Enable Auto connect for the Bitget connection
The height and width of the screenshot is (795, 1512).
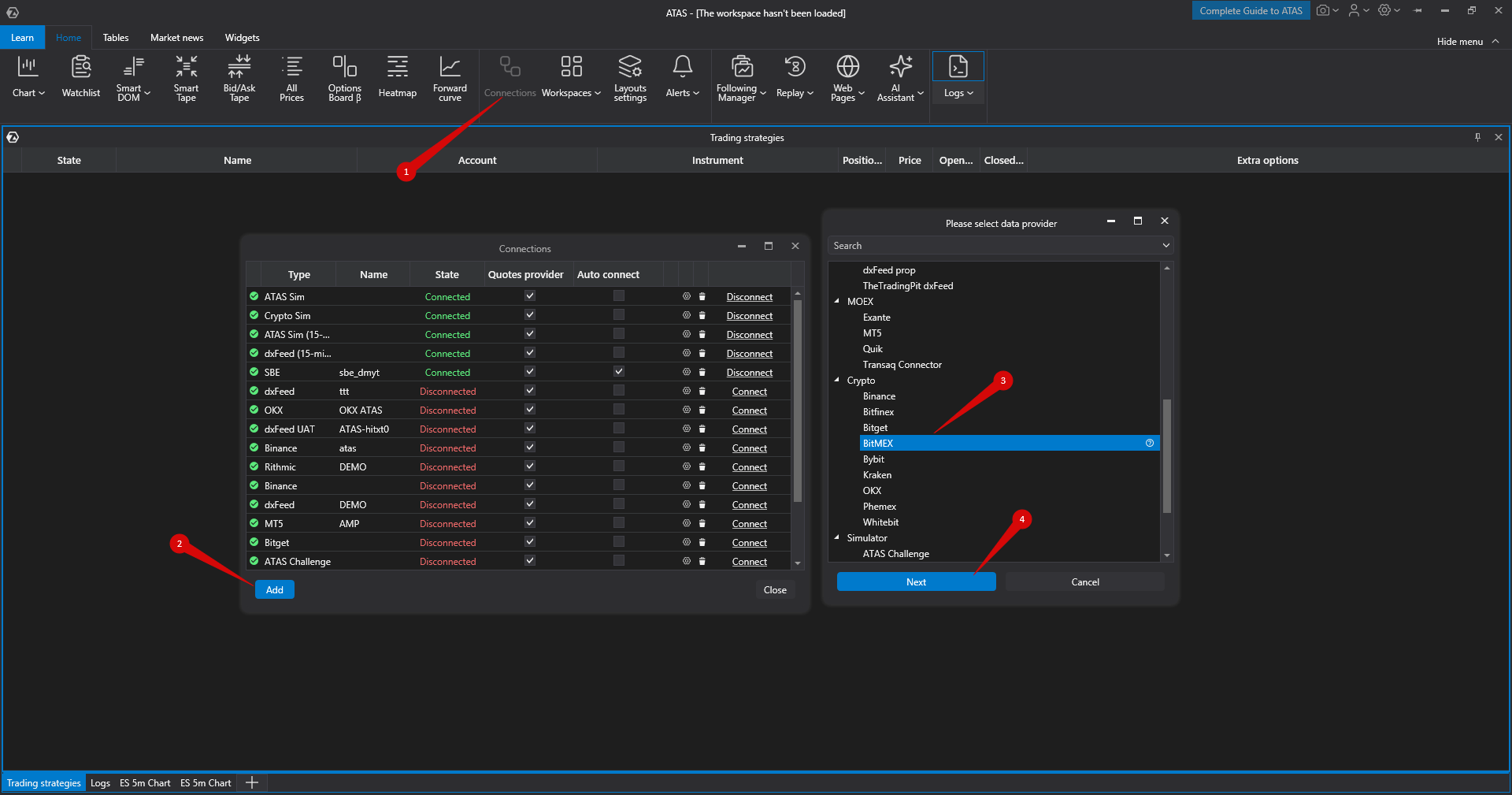[x=619, y=542]
